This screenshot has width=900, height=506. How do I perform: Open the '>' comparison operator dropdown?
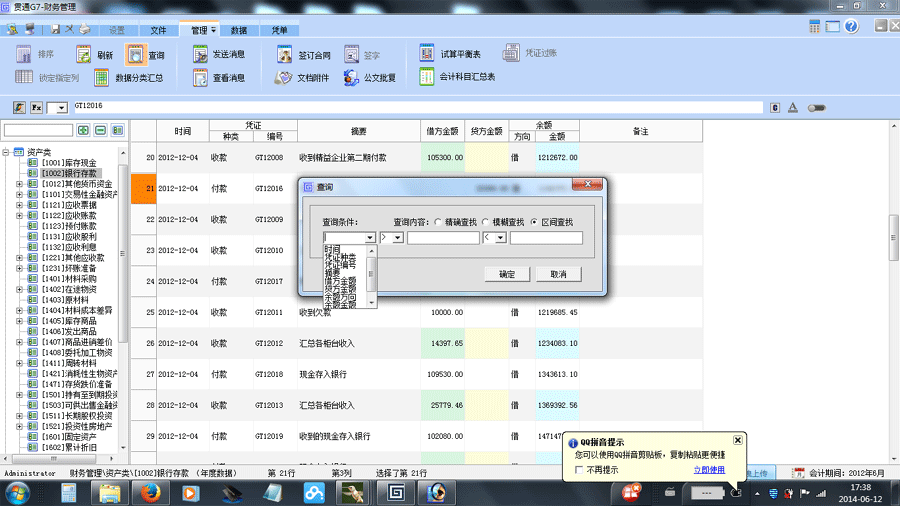(397, 238)
